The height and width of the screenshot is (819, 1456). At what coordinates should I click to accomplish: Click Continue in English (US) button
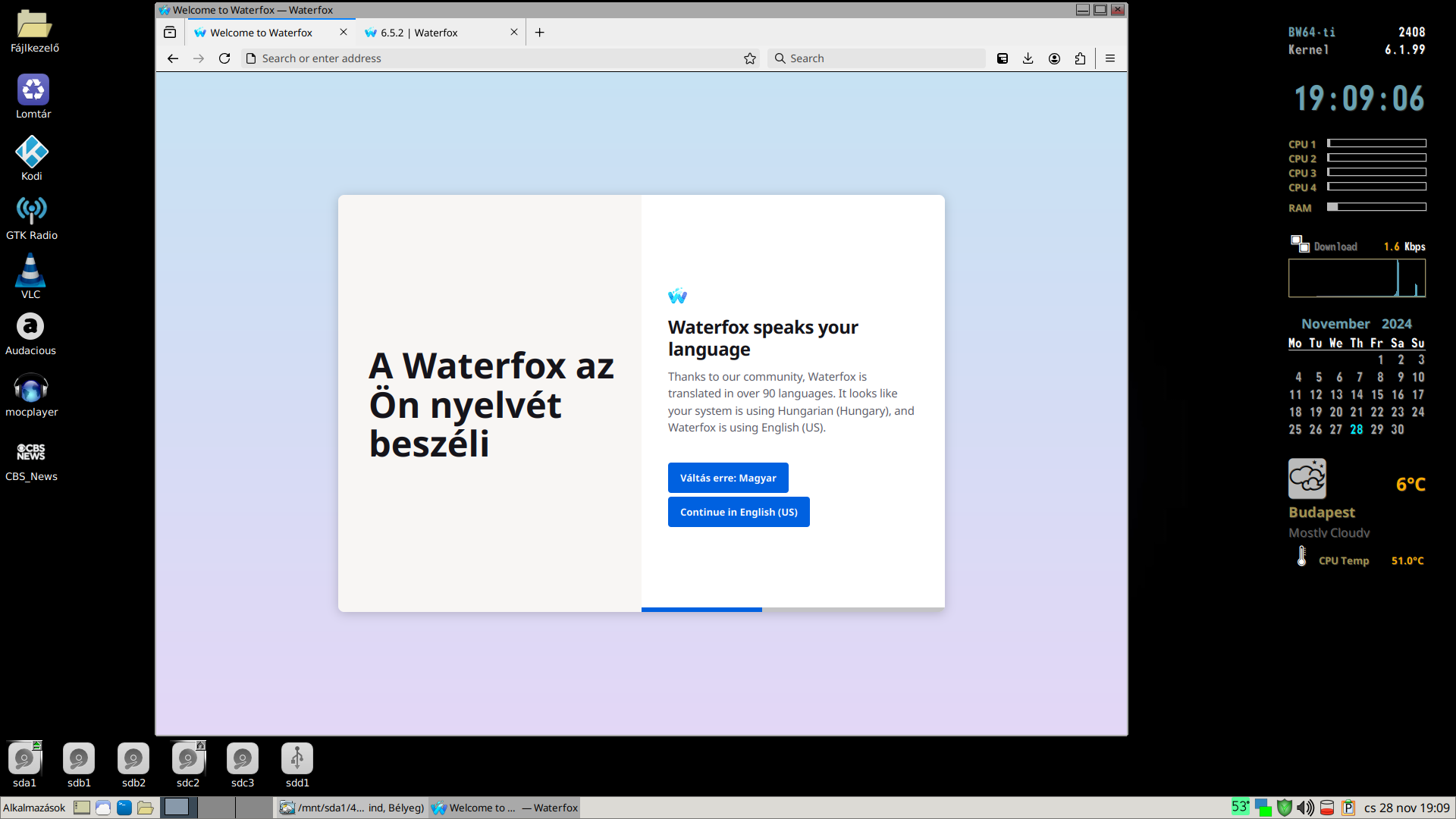[739, 512]
